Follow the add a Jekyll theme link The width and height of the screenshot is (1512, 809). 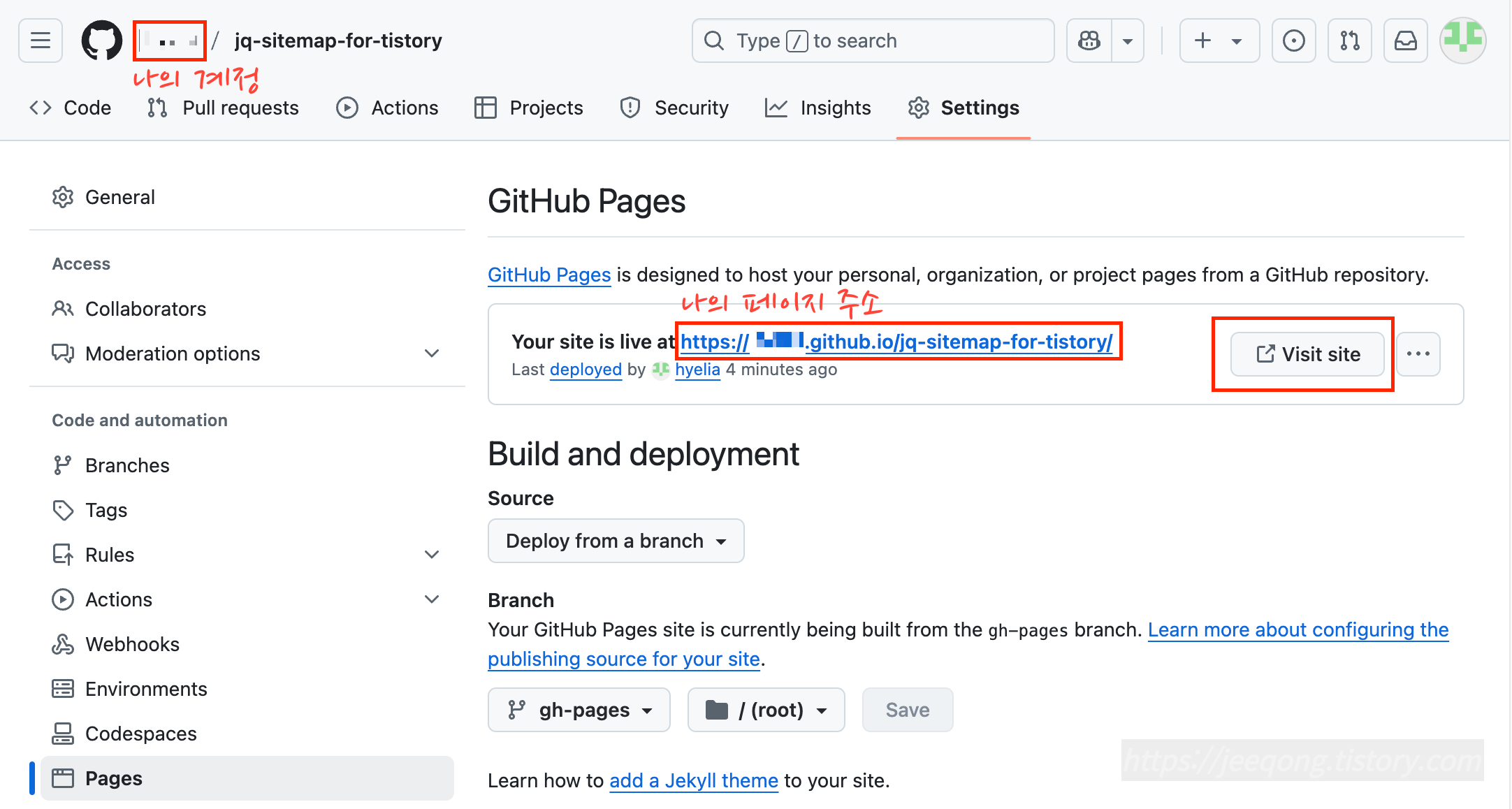tap(693, 780)
